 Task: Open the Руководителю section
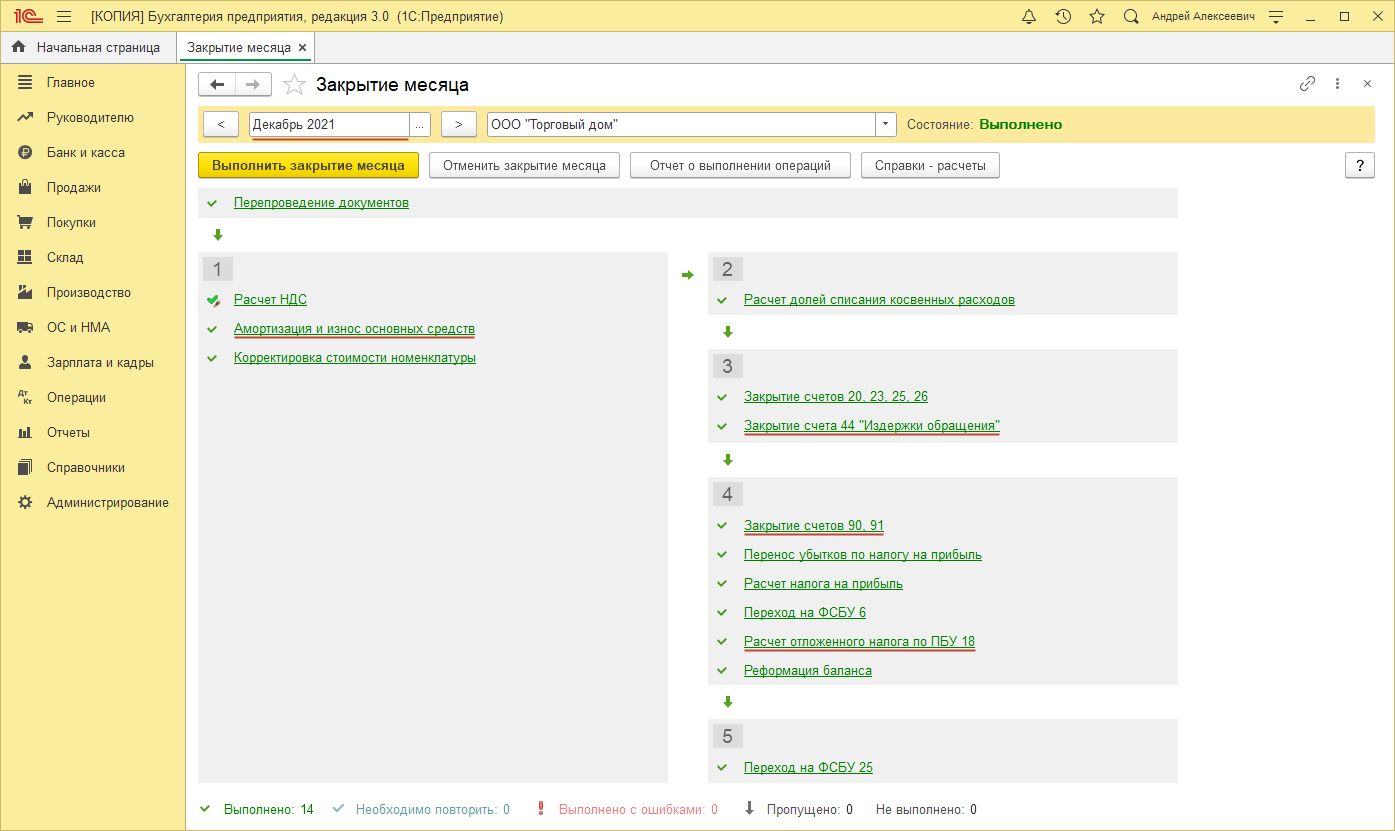click(92, 117)
